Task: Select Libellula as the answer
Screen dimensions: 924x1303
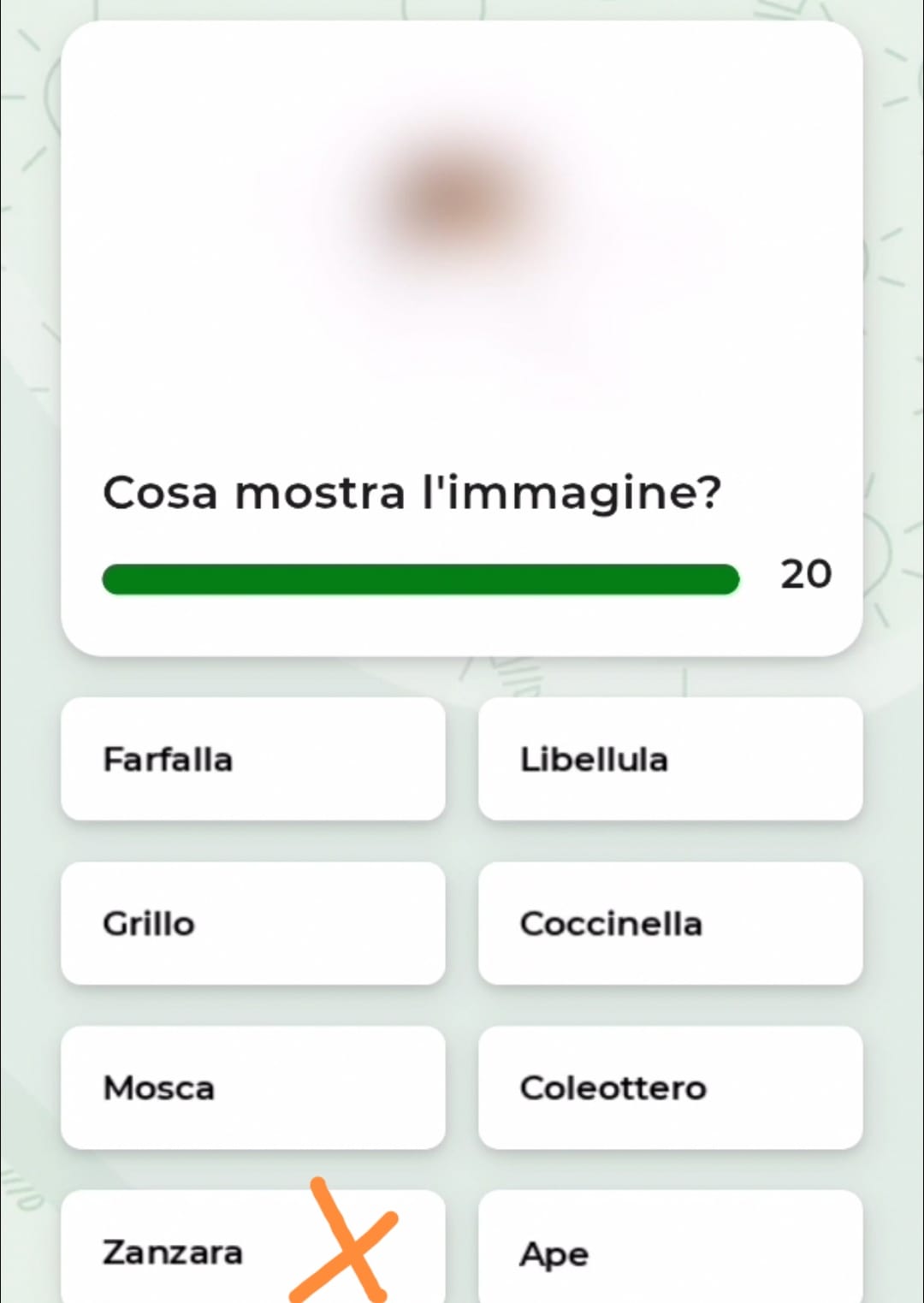Action: coord(671,759)
